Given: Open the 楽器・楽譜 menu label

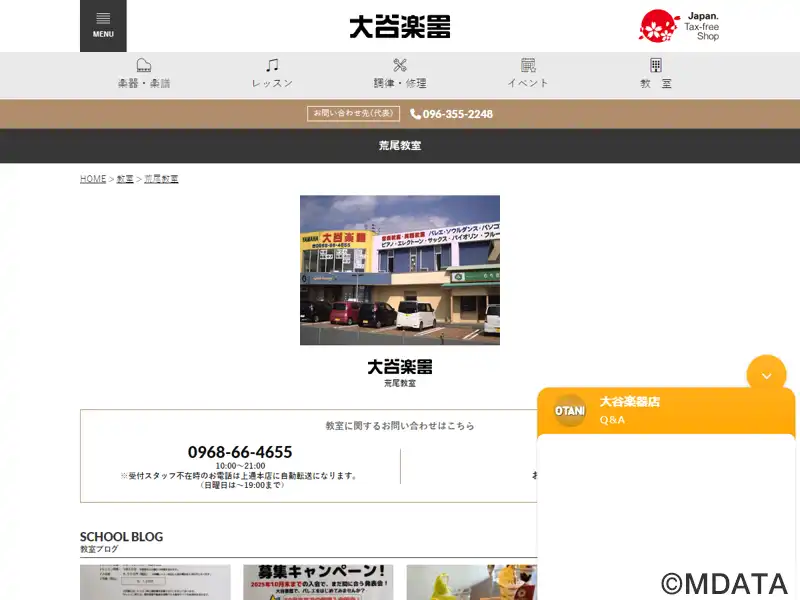Looking at the screenshot, I should click(144, 83).
